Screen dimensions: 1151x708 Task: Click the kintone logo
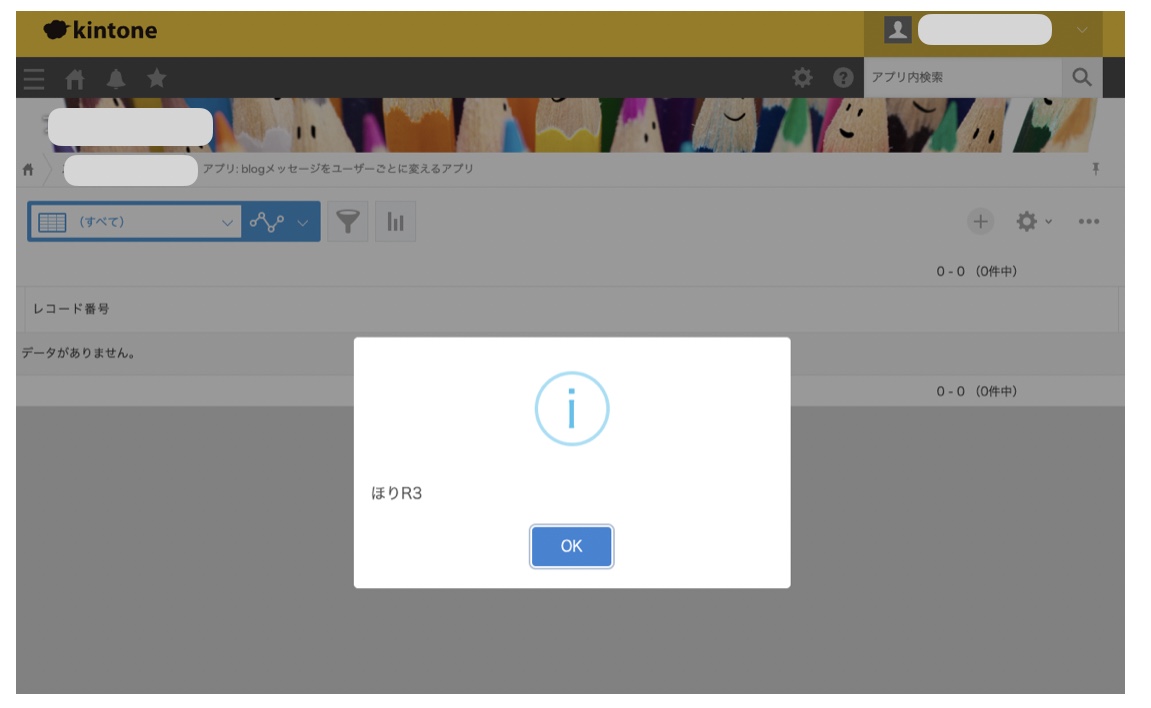point(101,30)
